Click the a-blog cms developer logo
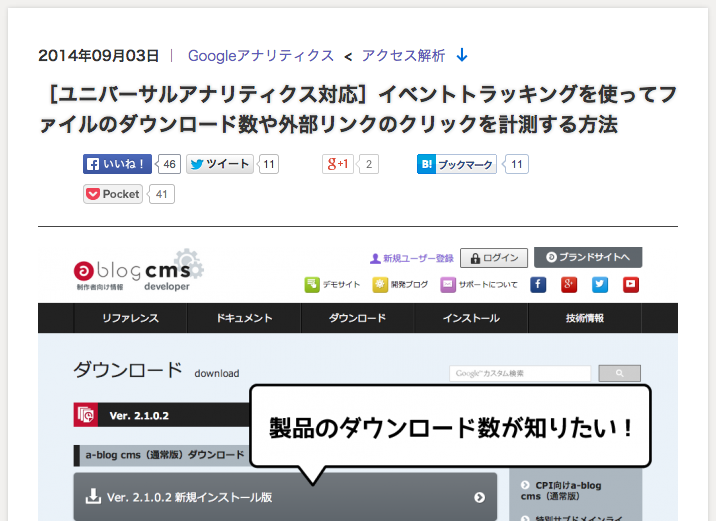This screenshot has width=716, height=521. [x=139, y=270]
